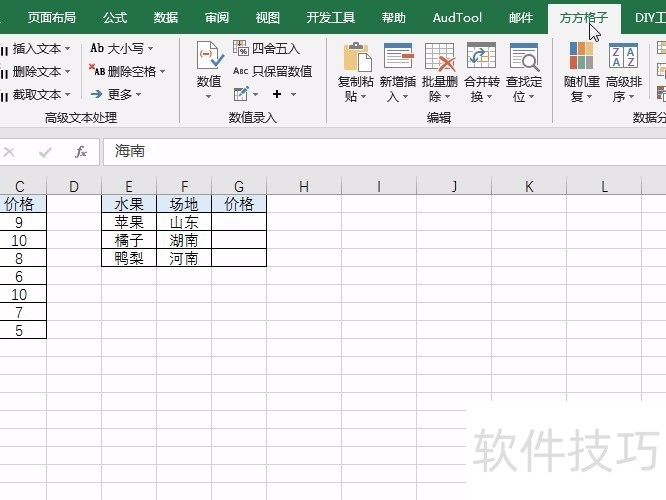Image resolution: width=666 pixels, height=500 pixels.
Task: Open the 视图 ribbon tab
Action: (x=268, y=17)
